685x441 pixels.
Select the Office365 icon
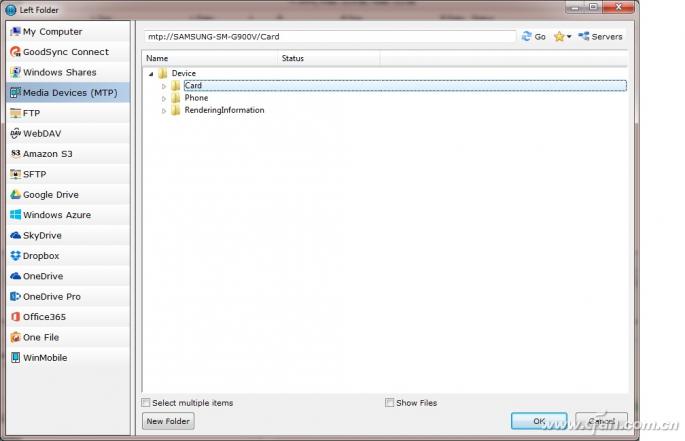[x=15, y=316]
